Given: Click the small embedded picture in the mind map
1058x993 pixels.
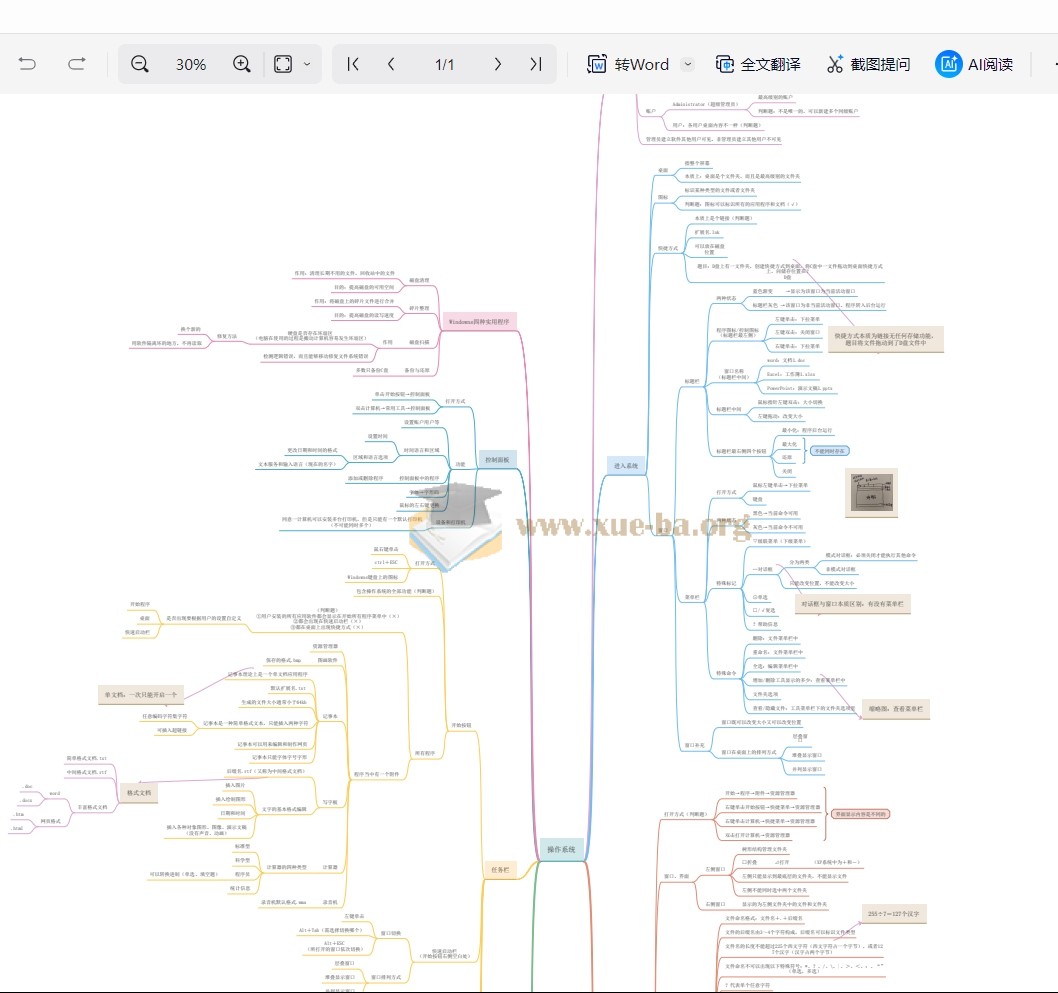Looking at the screenshot, I should (870, 492).
